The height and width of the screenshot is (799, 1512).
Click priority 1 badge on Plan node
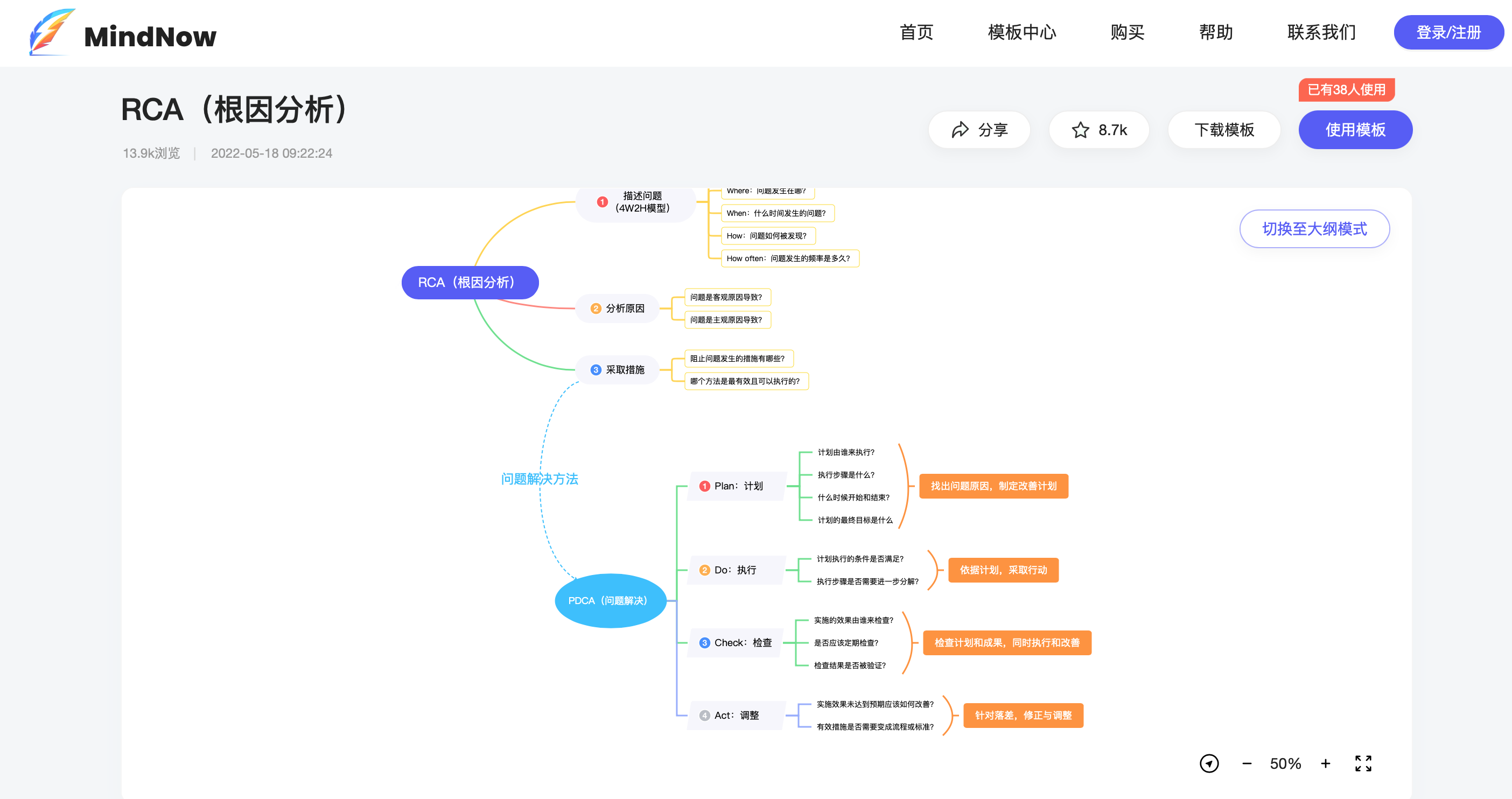coord(704,486)
